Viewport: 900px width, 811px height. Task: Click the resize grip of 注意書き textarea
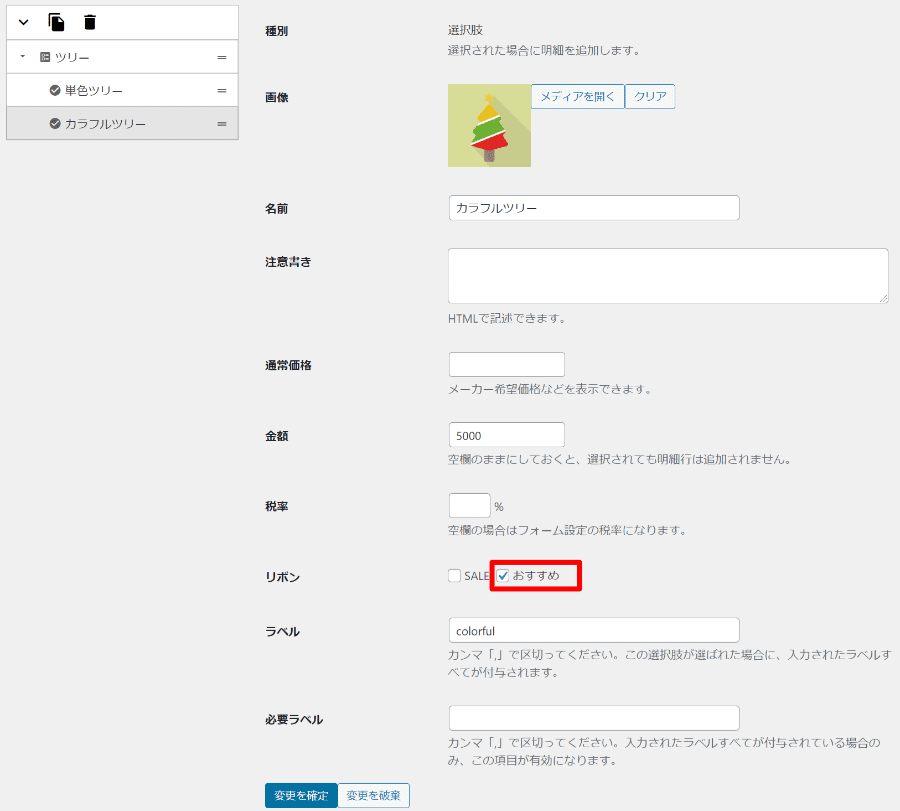(883, 298)
